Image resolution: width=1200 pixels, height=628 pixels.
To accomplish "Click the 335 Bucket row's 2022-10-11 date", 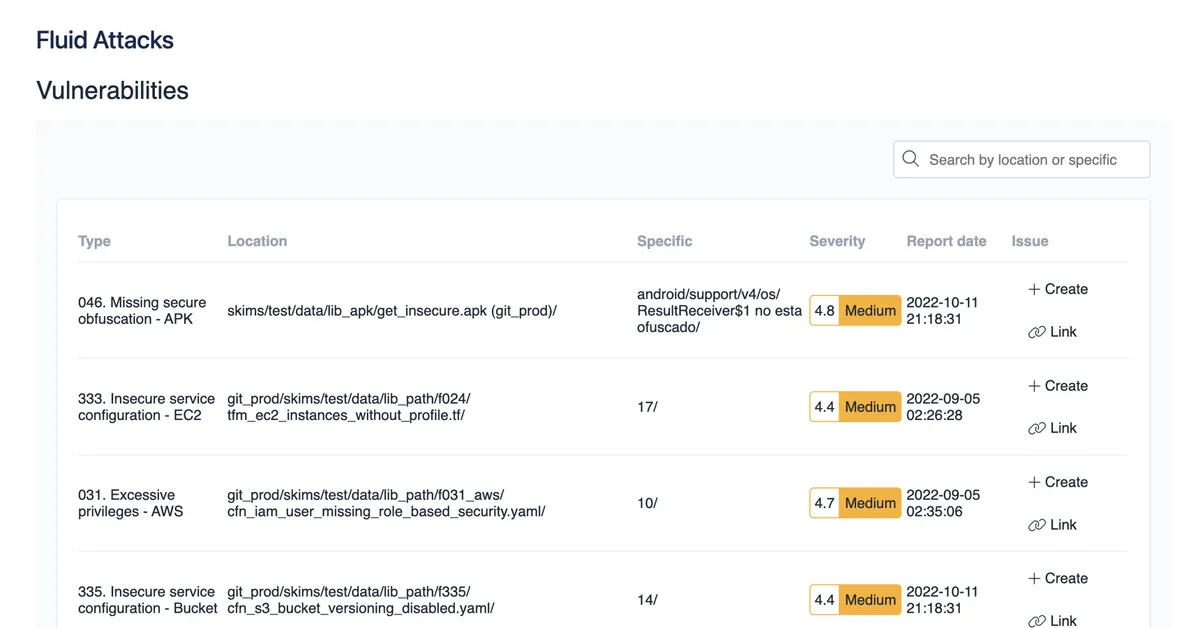I will pyautogui.click(x=943, y=600).
